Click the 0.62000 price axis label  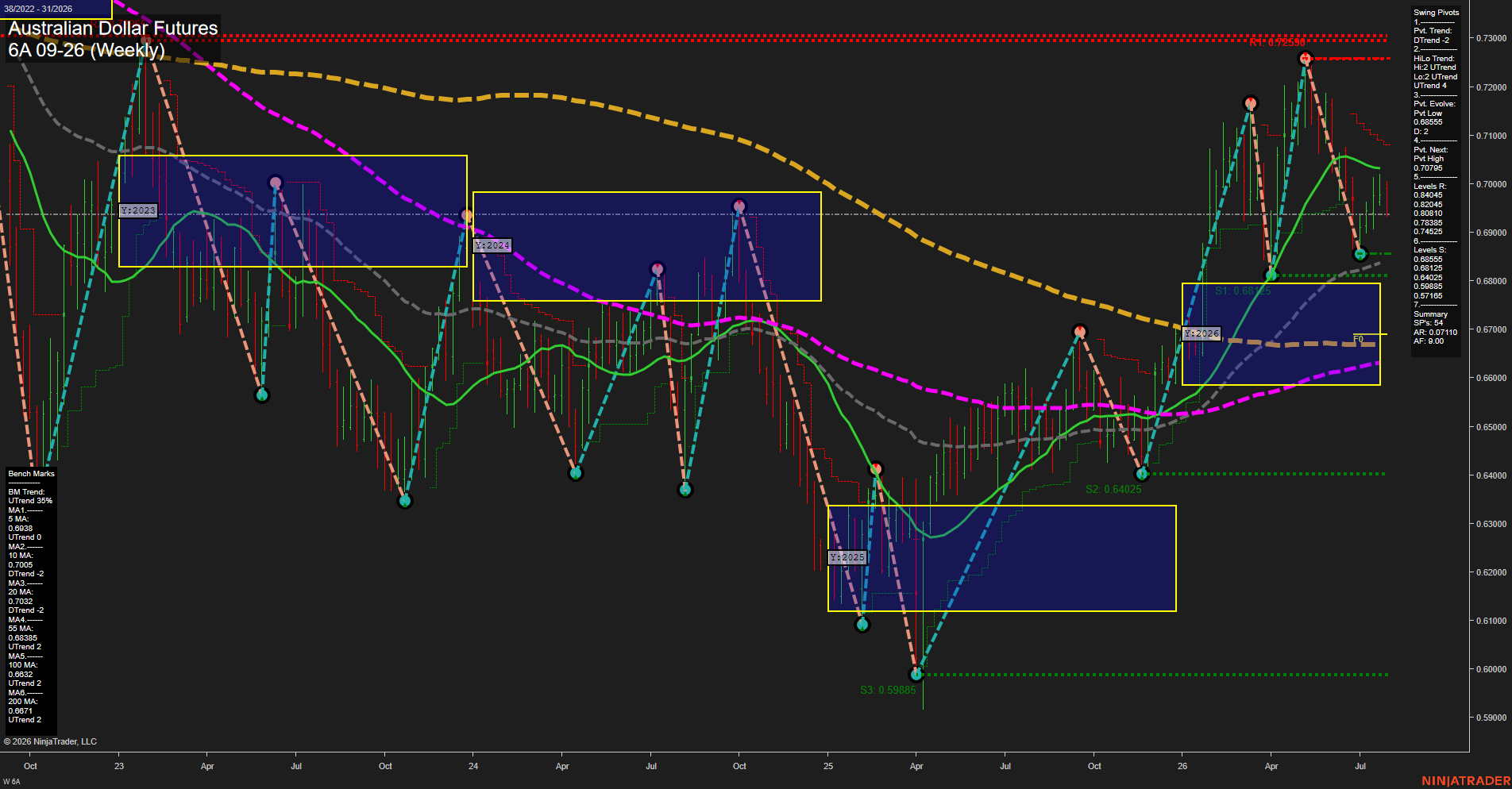tap(1491, 572)
